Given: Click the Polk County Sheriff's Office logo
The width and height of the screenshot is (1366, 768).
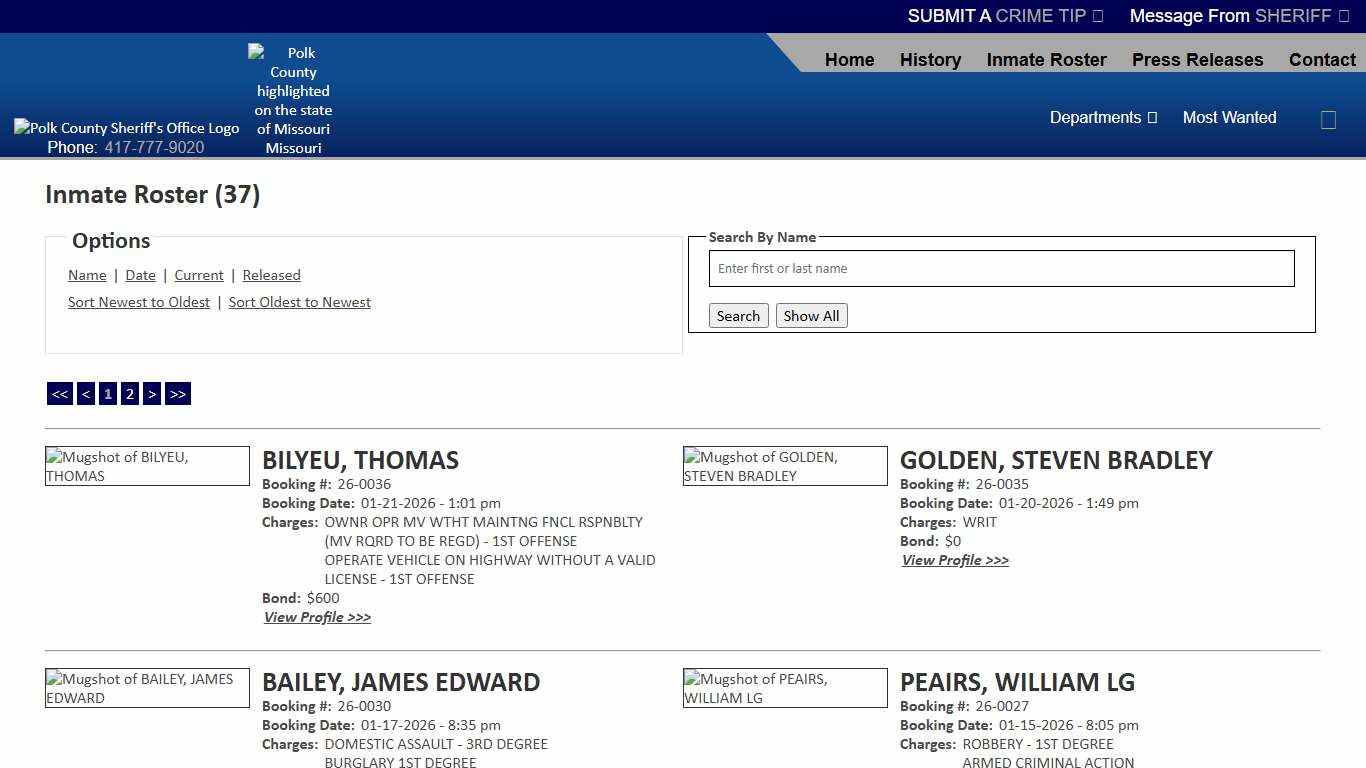Looking at the screenshot, I should [126, 127].
